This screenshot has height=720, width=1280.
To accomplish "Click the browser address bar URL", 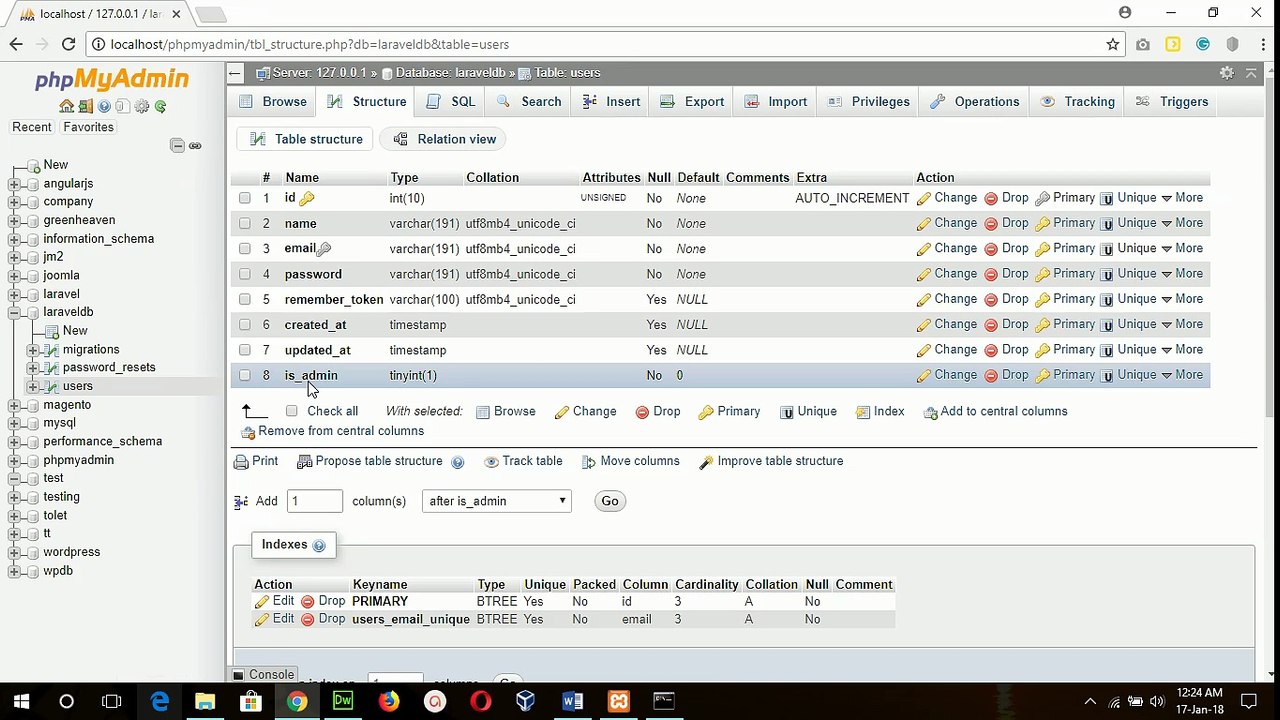I will [x=310, y=44].
